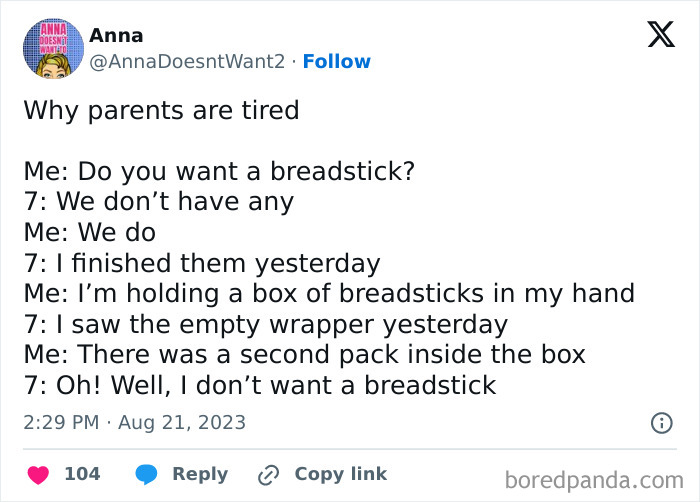Follow the AnnaDoesntWant2 account
This screenshot has height=502, width=700.
click(x=336, y=62)
